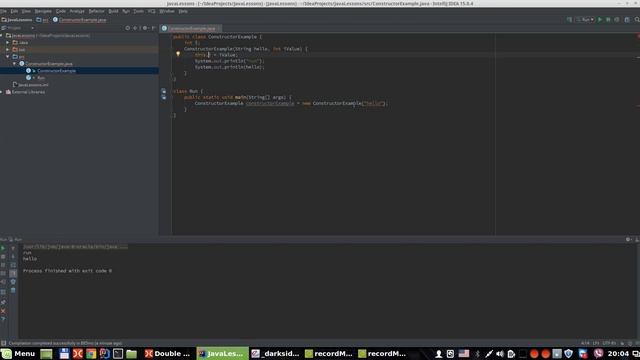This screenshot has width=640, height=360.
Task: Close Run tab with red X
Action: [x=3, y=311]
